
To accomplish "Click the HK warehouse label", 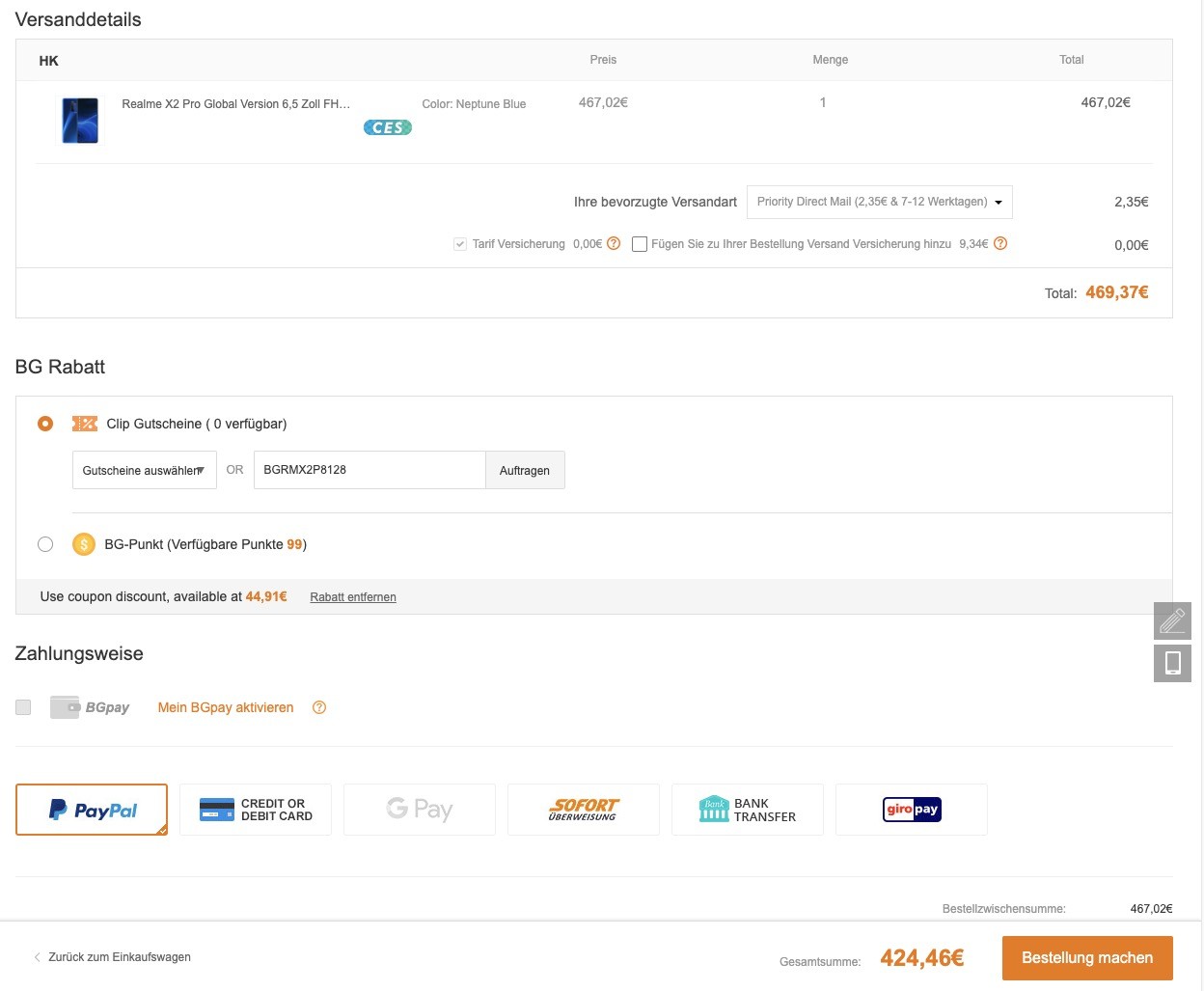I will coord(49,61).
